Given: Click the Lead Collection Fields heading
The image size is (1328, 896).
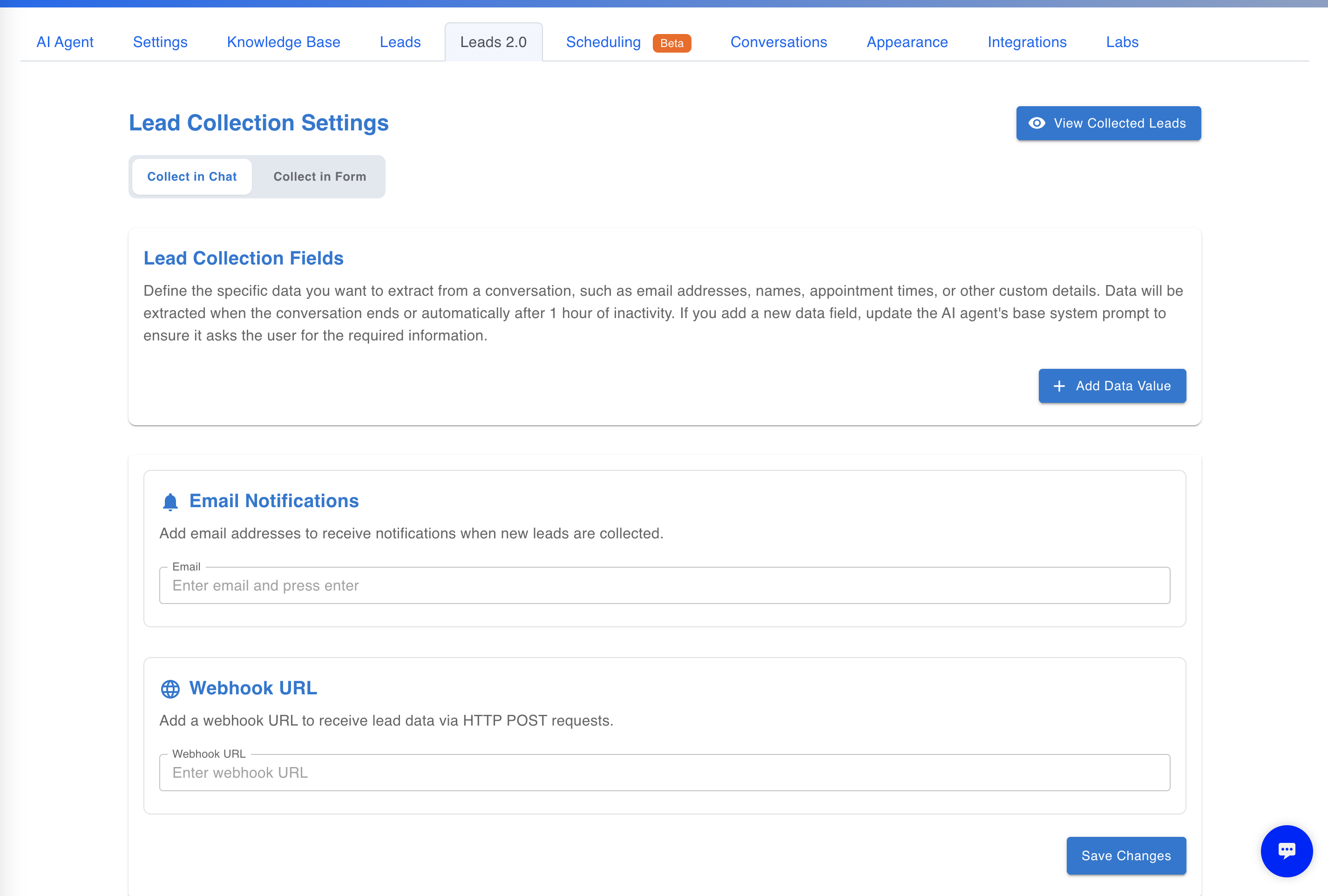Looking at the screenshot, I should 244,258.
